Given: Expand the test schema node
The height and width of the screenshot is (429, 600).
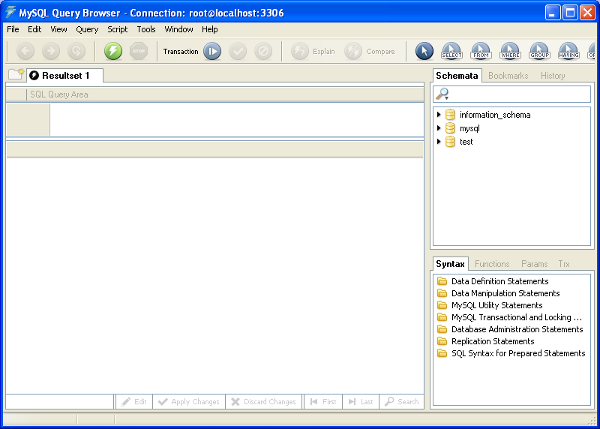Looking at the screenshot, I should 439,142.
